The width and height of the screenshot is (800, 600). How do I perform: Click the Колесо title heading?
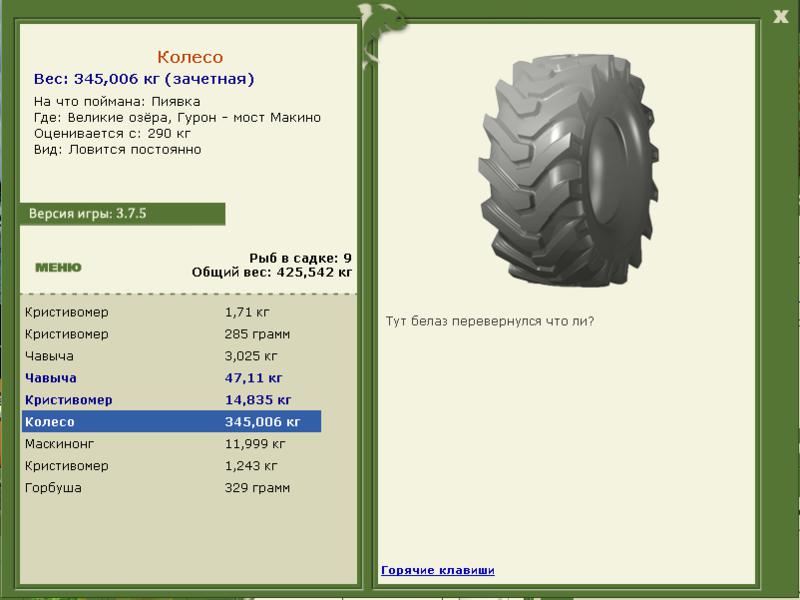[190, 57]
